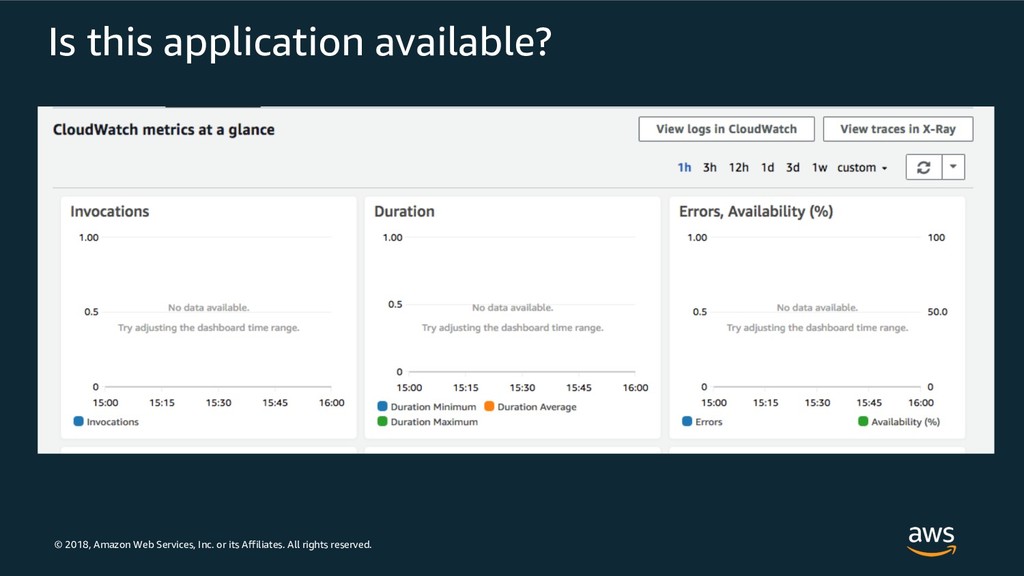This screenshot has height=576, width=1024.
Task: Click the blue Errors legend swatch
Action: (x=687, y=421)
